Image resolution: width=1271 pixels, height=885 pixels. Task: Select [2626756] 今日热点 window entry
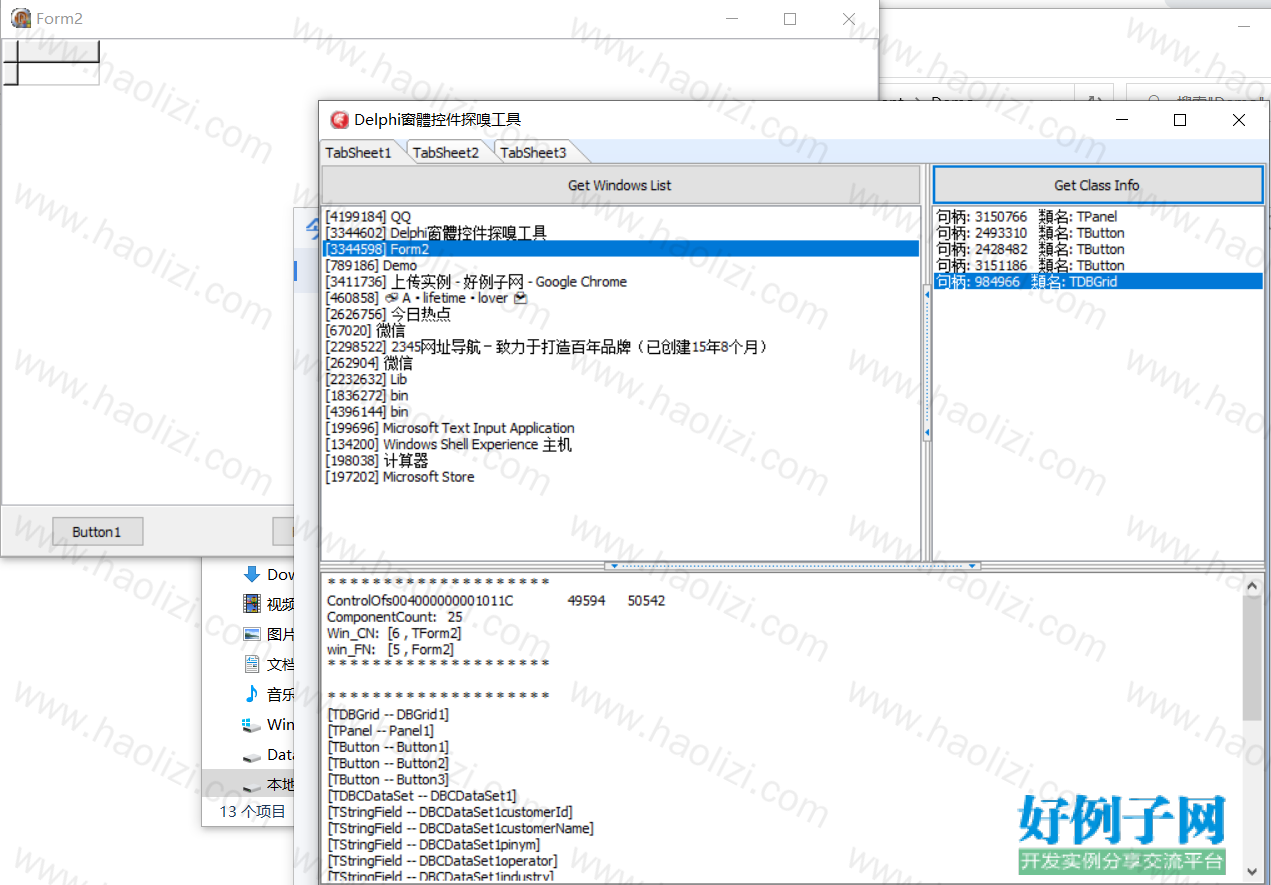tap(621, 314)
